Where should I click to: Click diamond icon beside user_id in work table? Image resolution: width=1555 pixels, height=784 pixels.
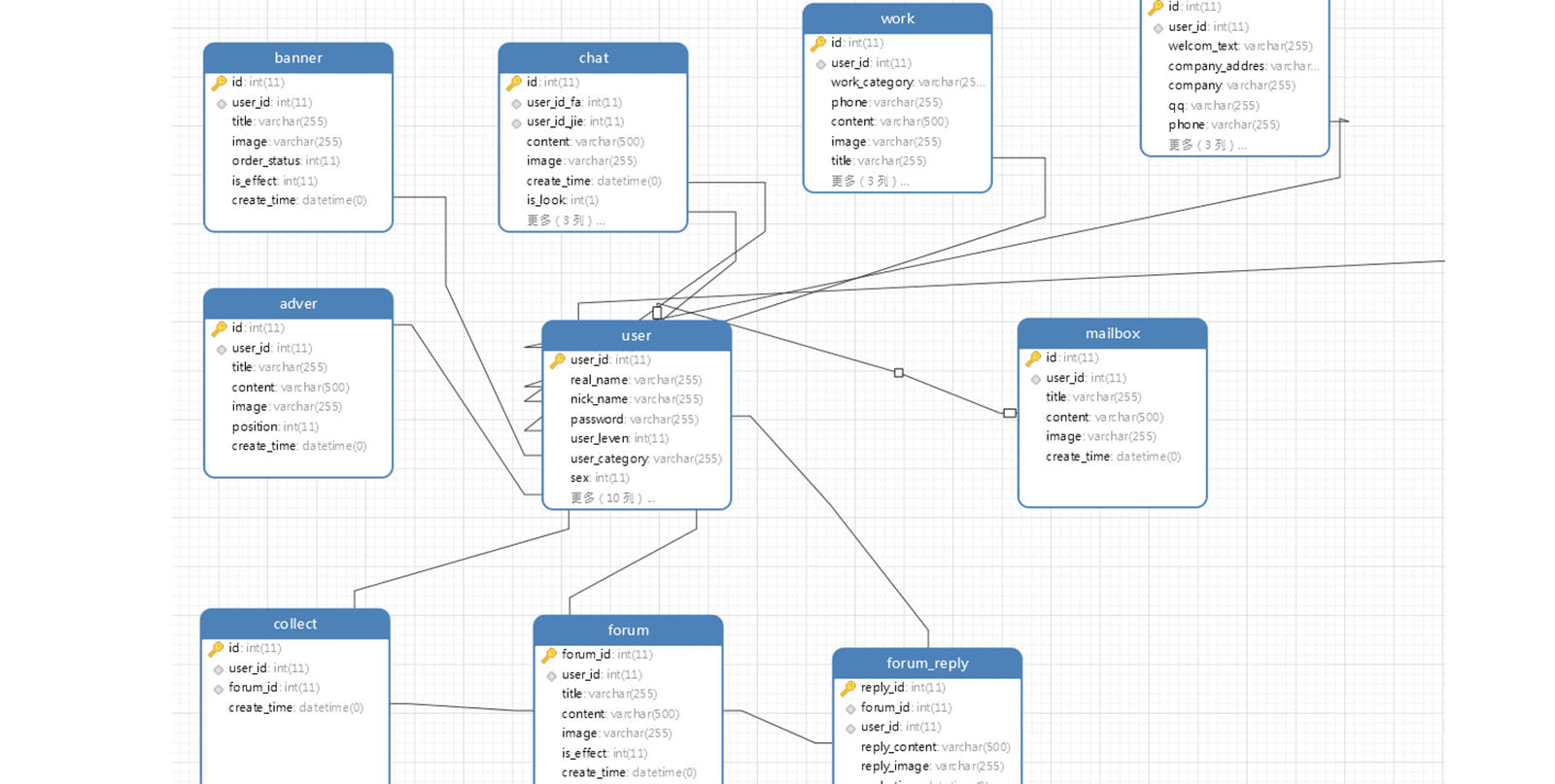pos(820,64)
